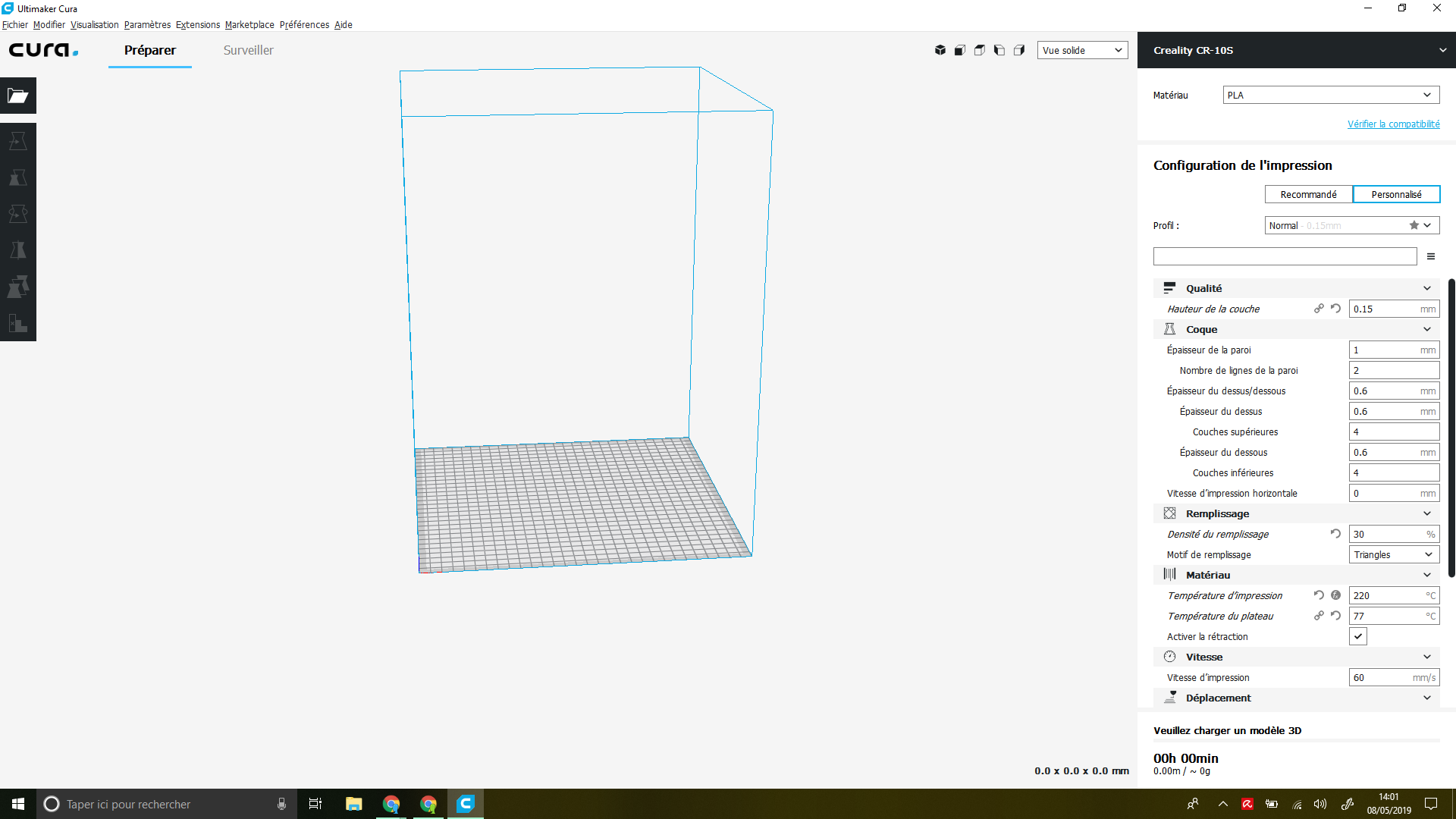Switch to Personnalisé print setup mode
The image size is (1456, 819).
coord(1396,194)
